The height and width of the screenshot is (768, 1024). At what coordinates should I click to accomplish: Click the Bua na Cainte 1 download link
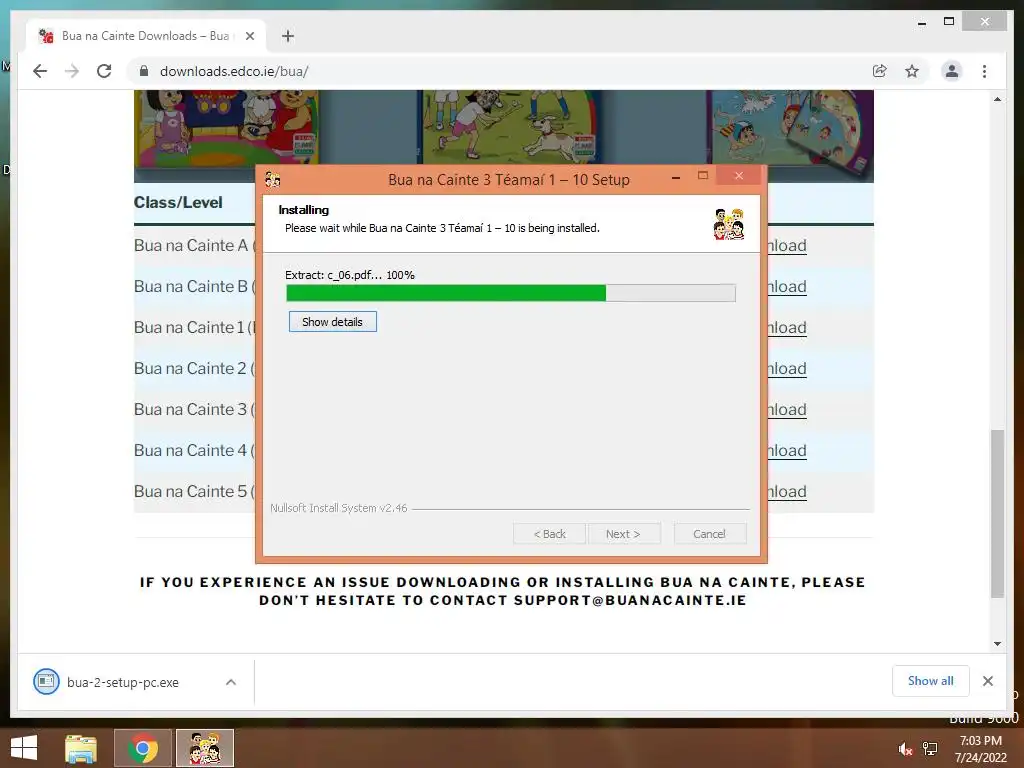787,327
